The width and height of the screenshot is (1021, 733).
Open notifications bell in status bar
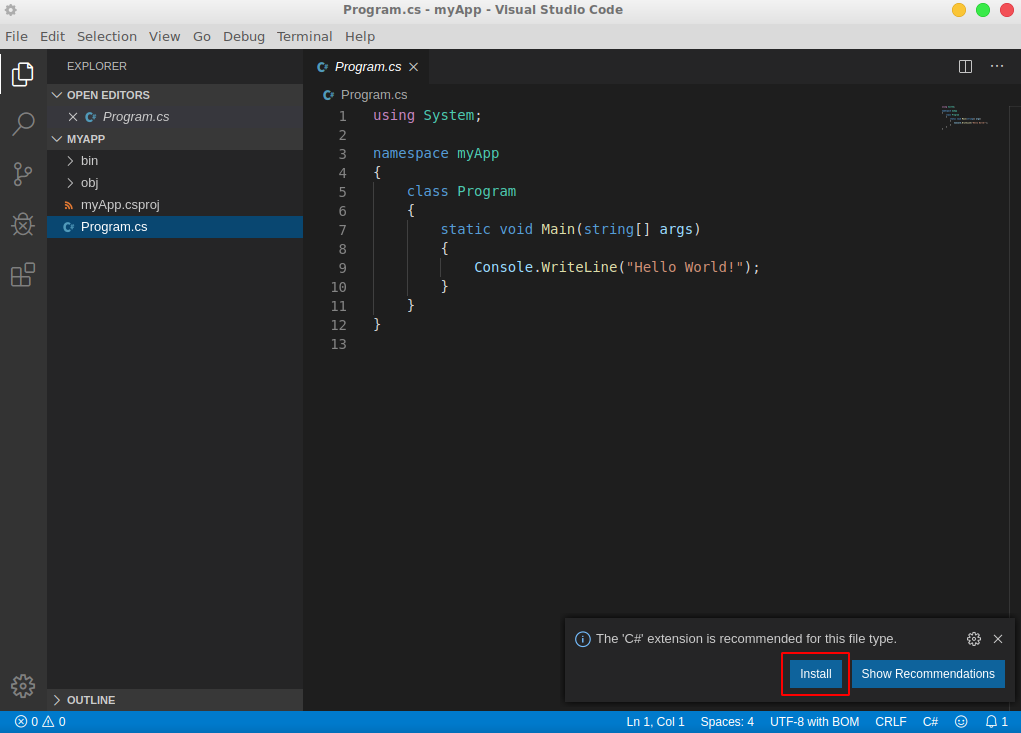pyautogui.click(x=996, y=722)
